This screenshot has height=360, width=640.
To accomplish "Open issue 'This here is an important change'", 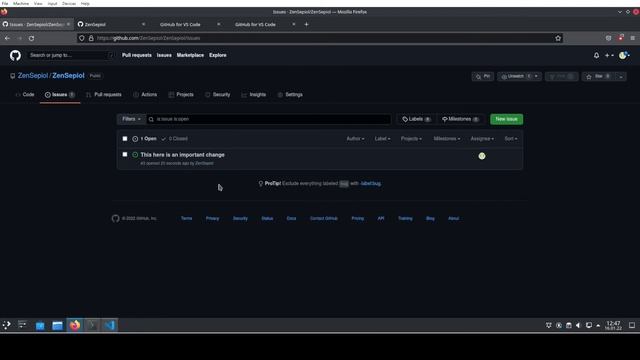I will tap(182, 155).
